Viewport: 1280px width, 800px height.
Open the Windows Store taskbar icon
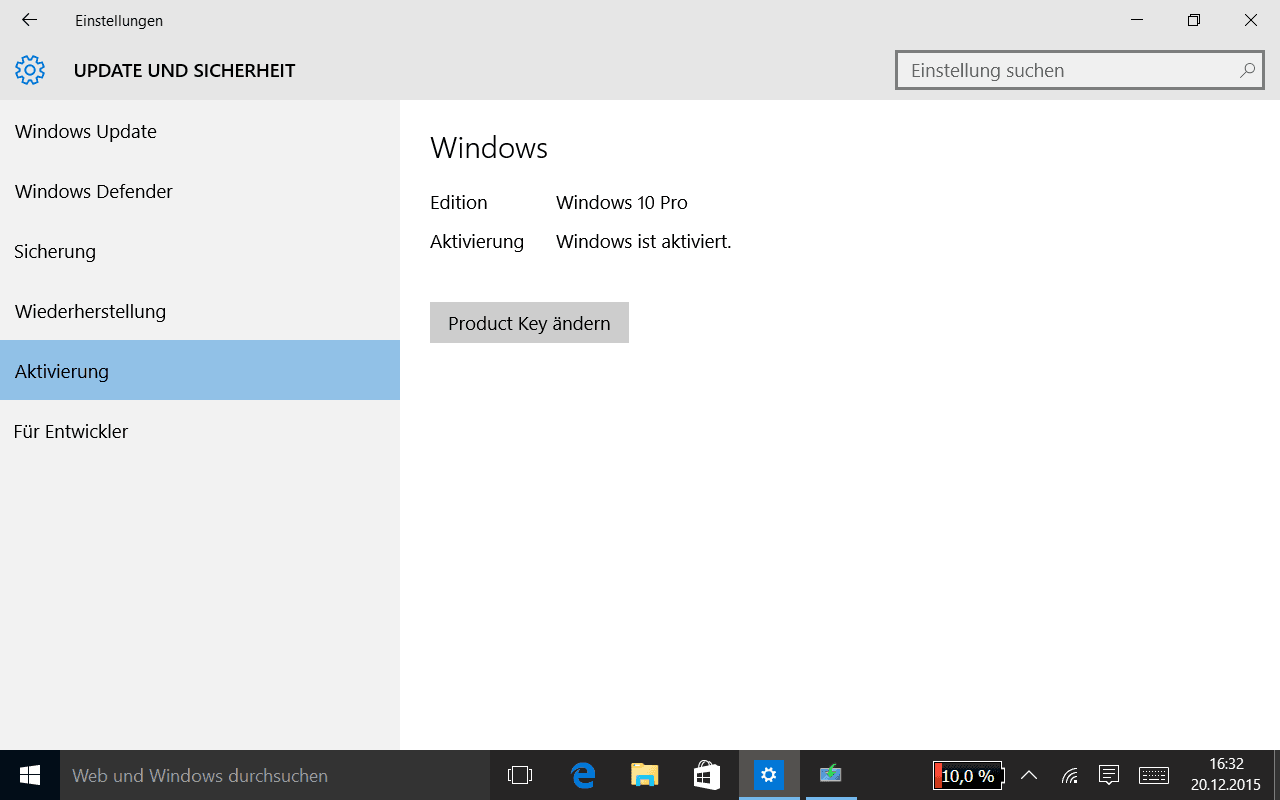[707, 775]
